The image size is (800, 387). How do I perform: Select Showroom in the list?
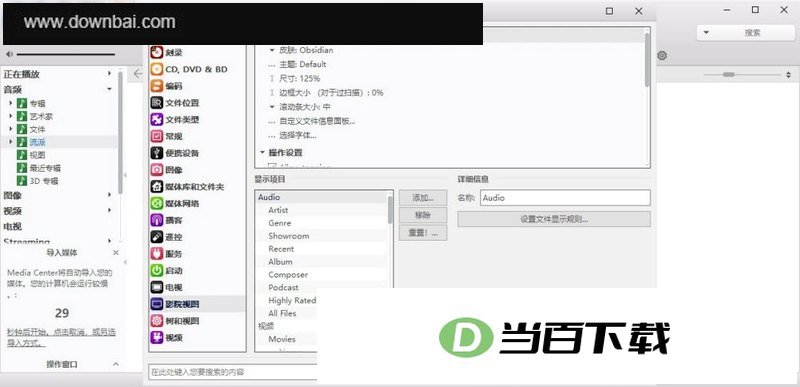(x=289, y=236)
